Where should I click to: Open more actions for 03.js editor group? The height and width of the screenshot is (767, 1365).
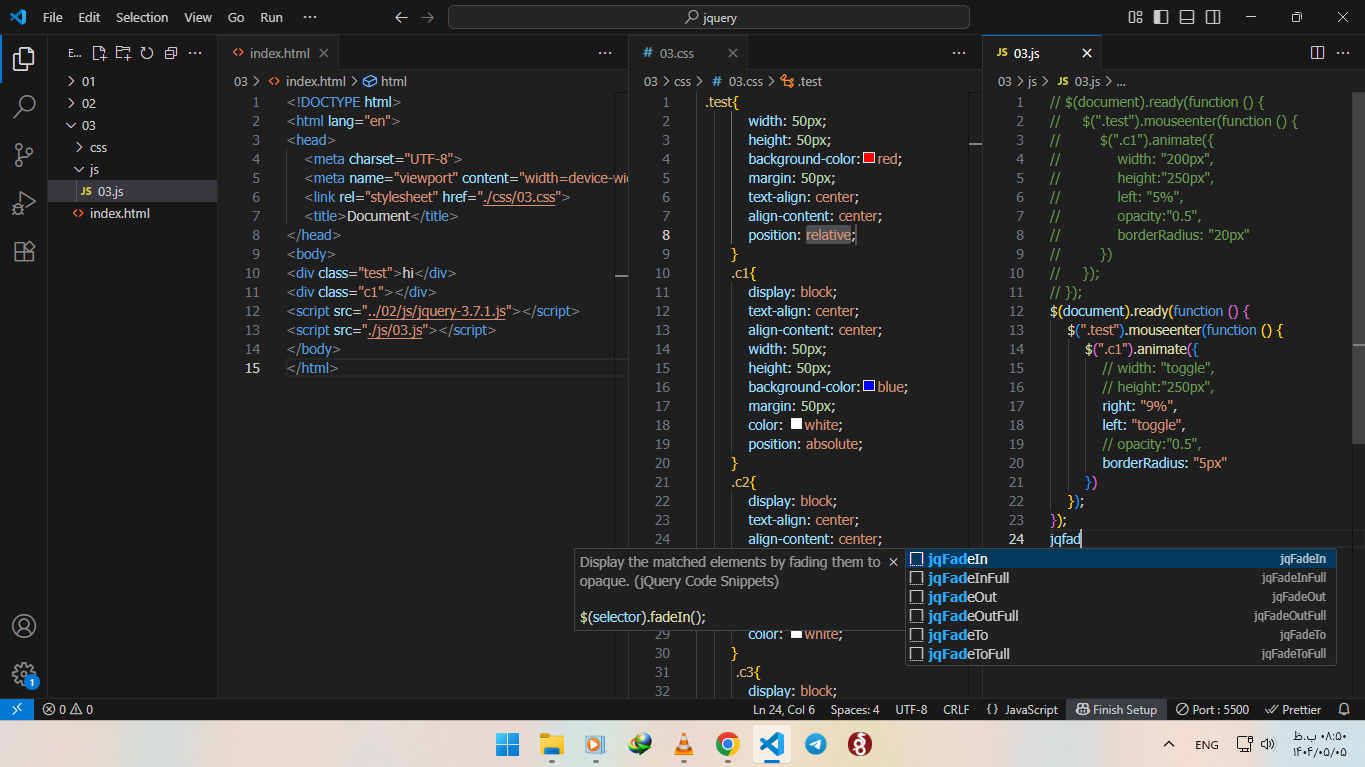1342,53
